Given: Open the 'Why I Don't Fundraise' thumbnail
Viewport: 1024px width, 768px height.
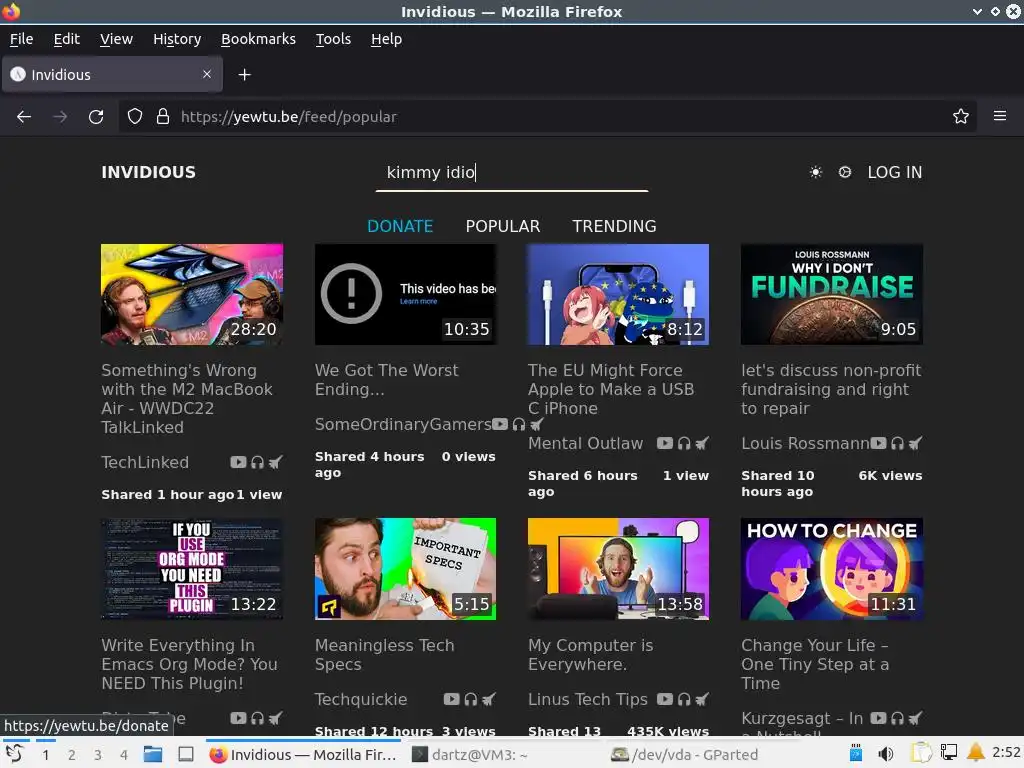Looking at the screenshot, I should pos(832,295).
